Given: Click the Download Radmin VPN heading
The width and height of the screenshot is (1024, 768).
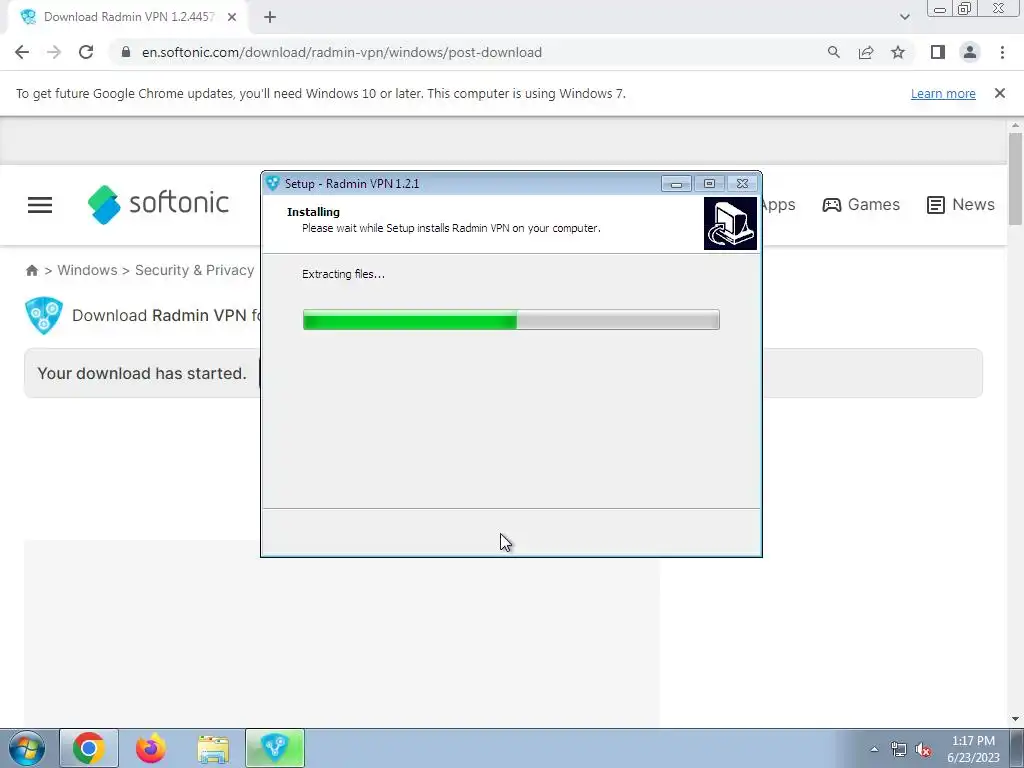Looking at the screenshot, I should [167, 315].
